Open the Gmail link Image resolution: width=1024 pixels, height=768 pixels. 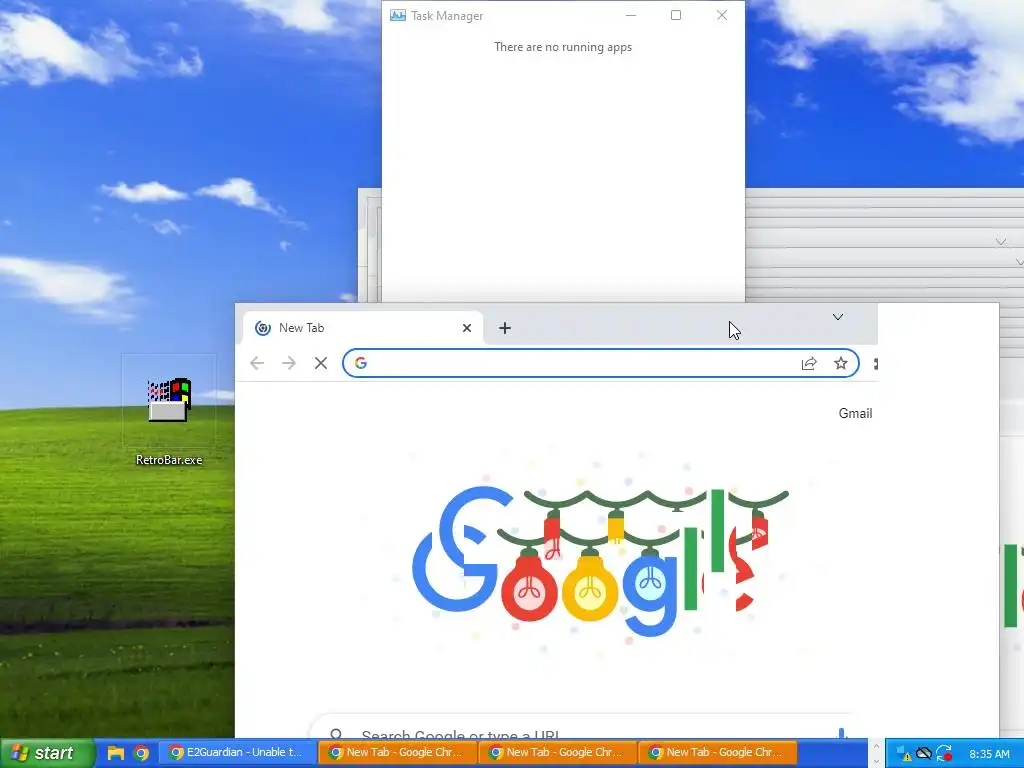(855, 413)
